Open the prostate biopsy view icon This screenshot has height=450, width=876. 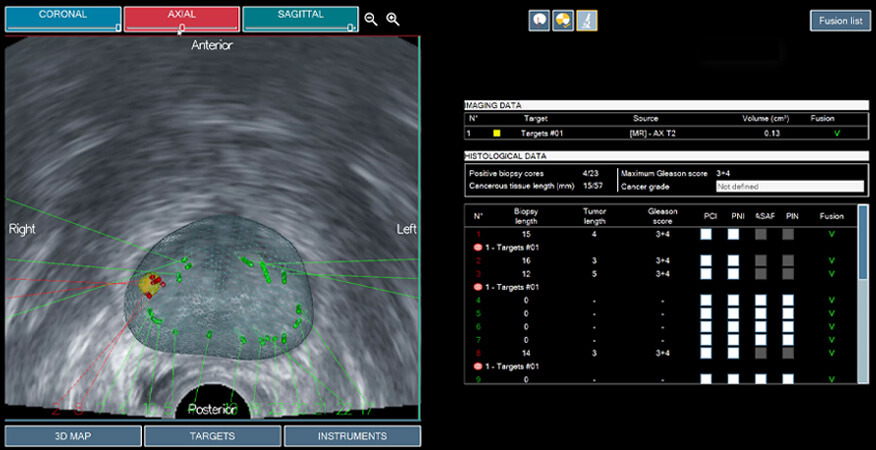[539, 20]
